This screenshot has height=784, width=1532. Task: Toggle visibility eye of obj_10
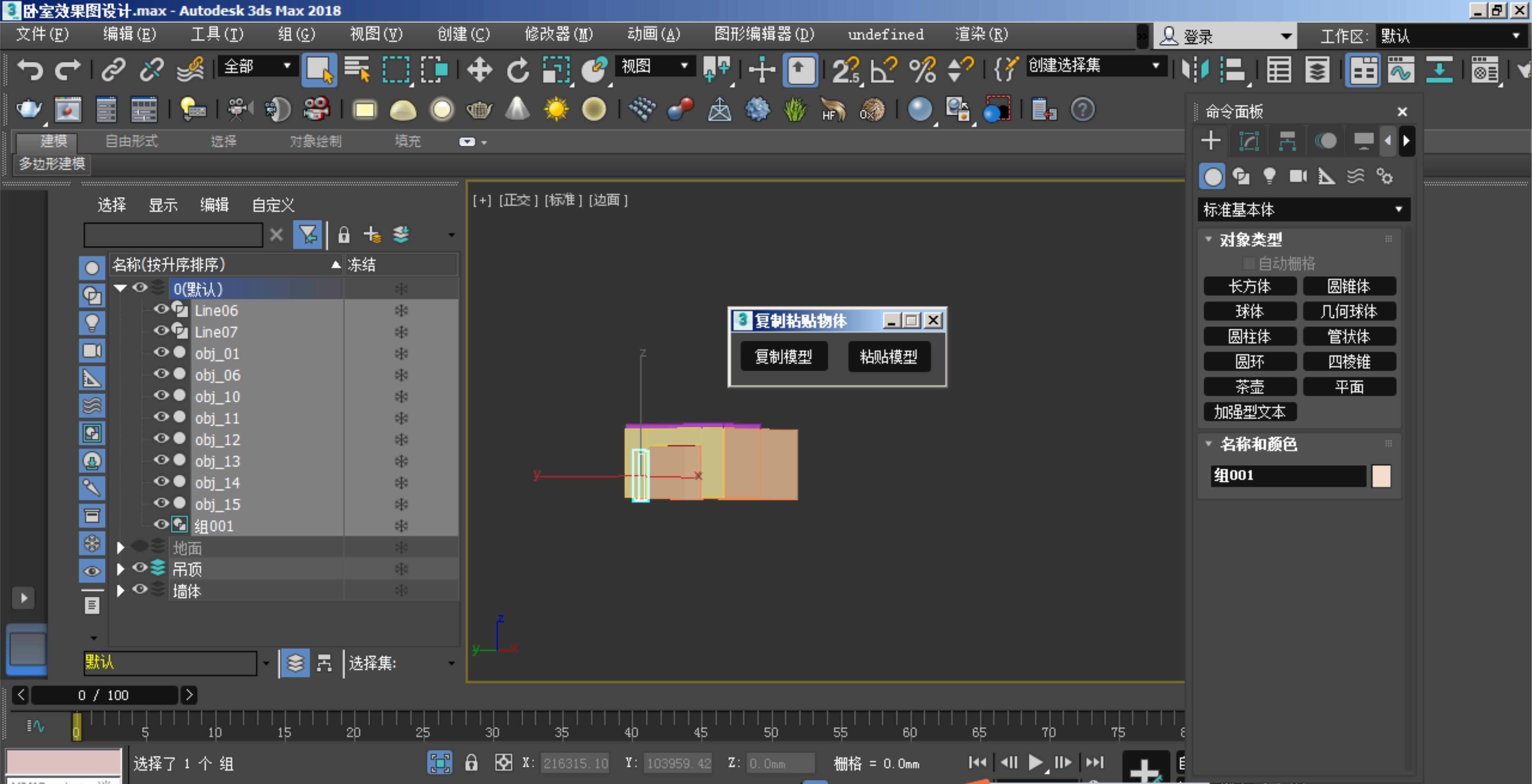(161, 395)
